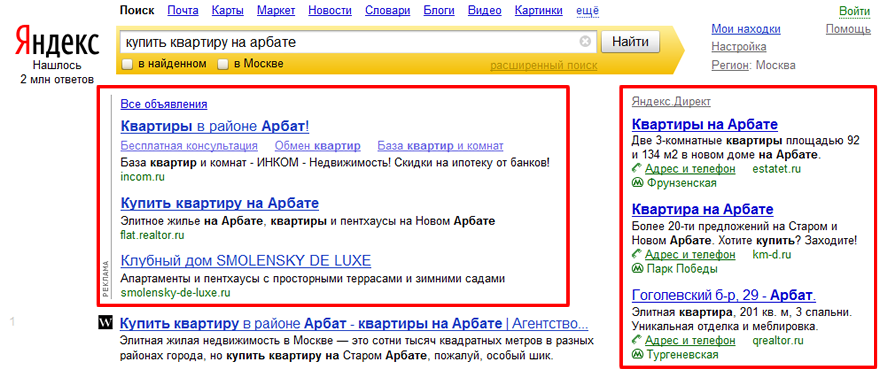Switch to the Маркет tab

tap(275, 10)
